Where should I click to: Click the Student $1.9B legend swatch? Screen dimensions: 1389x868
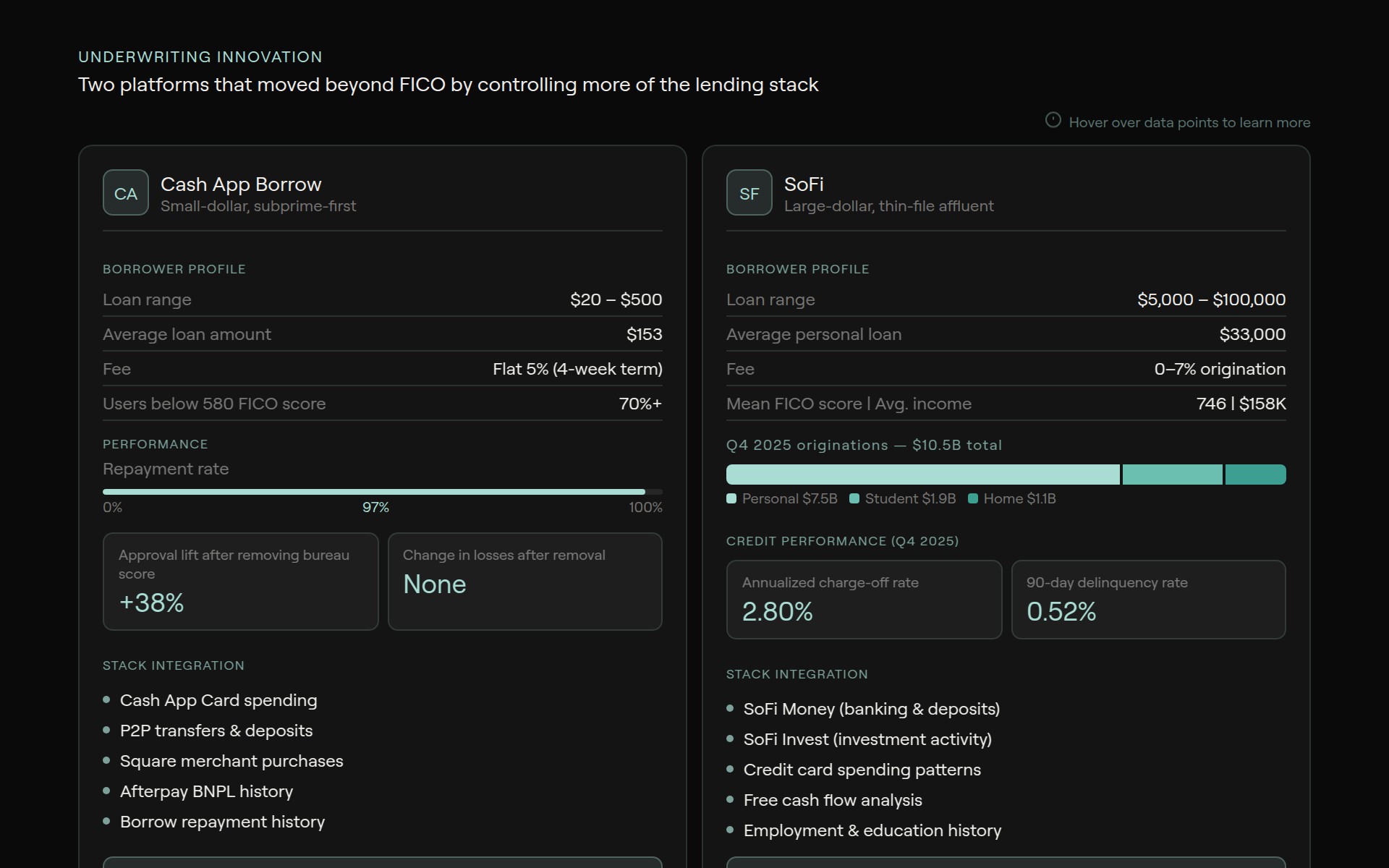(x=854, y=498)
